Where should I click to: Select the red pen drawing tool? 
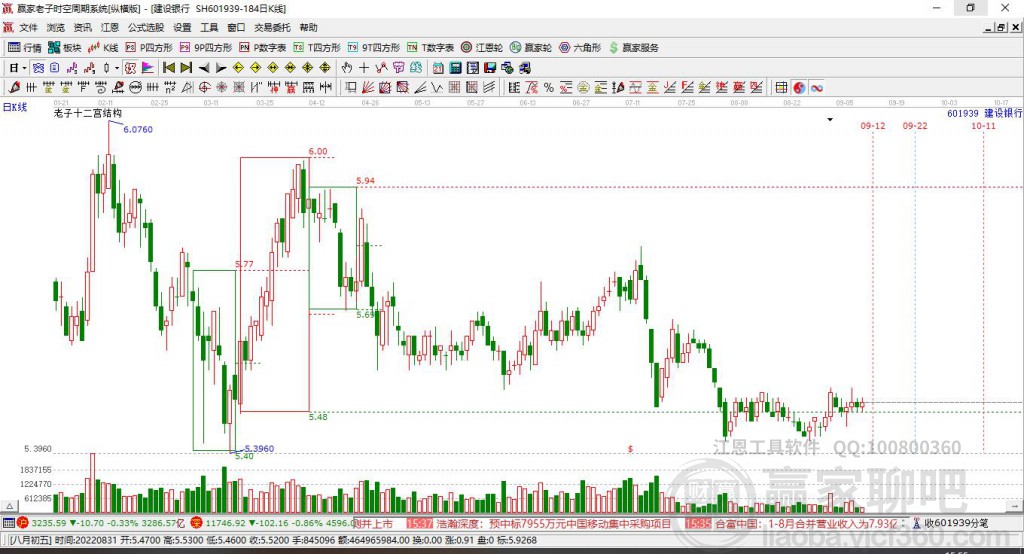14,88
